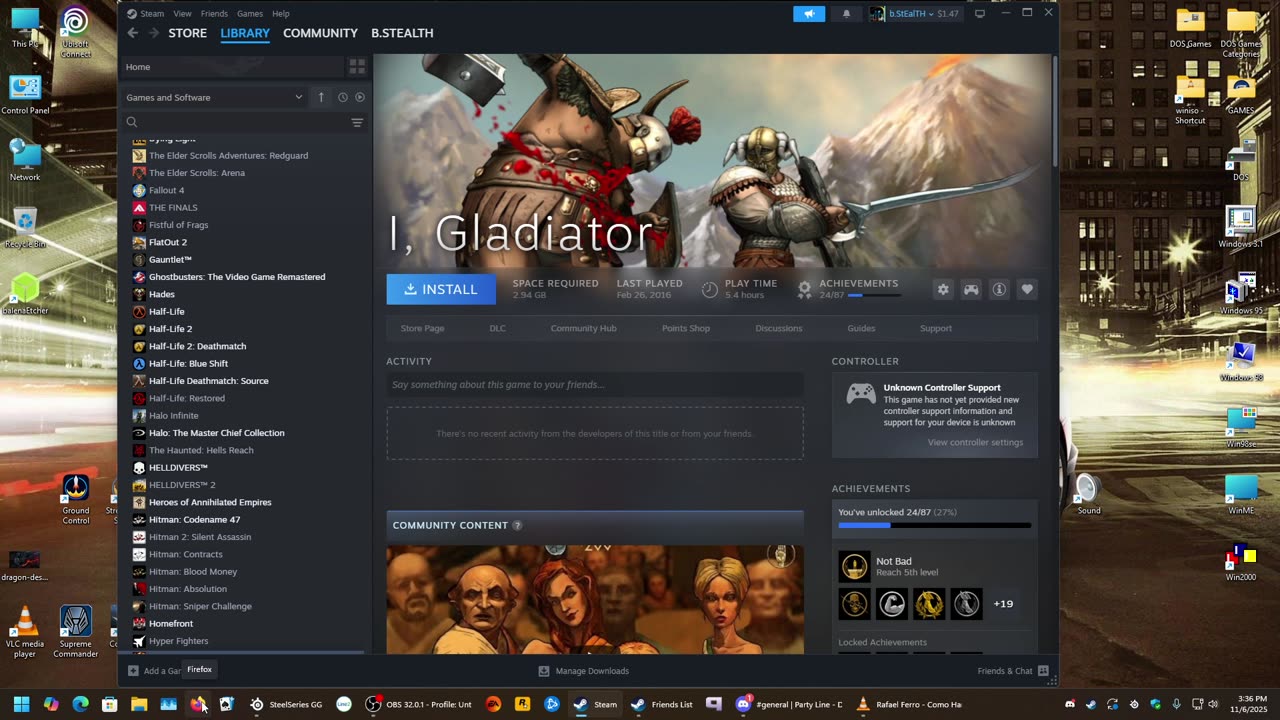Open the DLC link
Viewport: 1280px width, 720px height.
[x=497, y=328]
